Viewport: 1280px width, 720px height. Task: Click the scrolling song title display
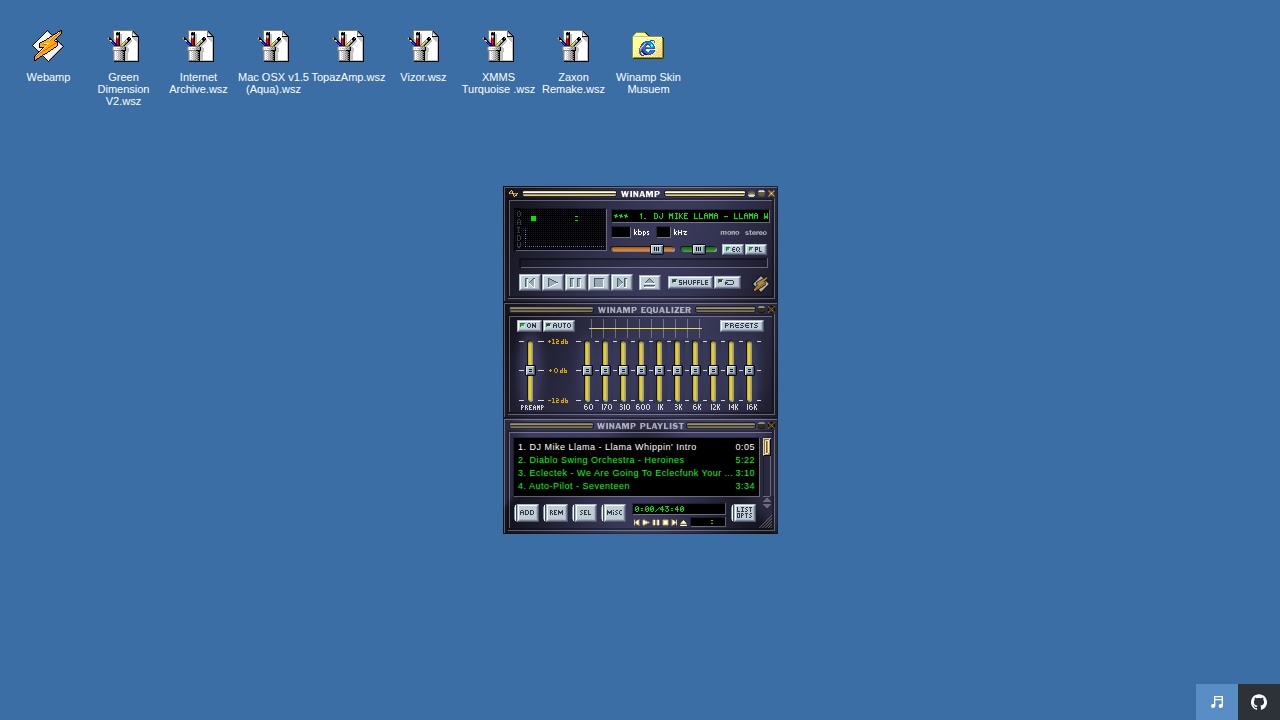coord(690,216)
